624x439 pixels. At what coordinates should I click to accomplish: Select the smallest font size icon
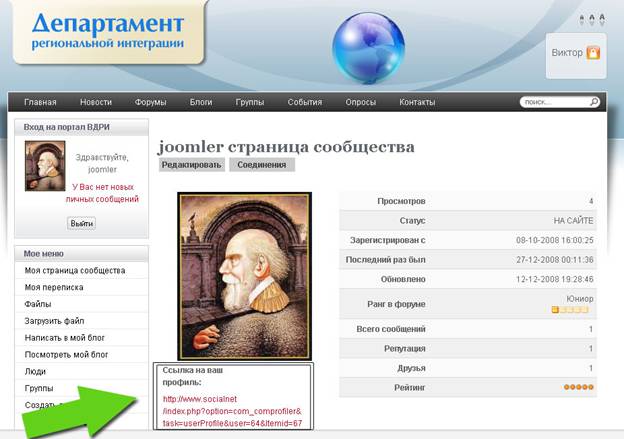pyautogui.click(x=582, y=20)
